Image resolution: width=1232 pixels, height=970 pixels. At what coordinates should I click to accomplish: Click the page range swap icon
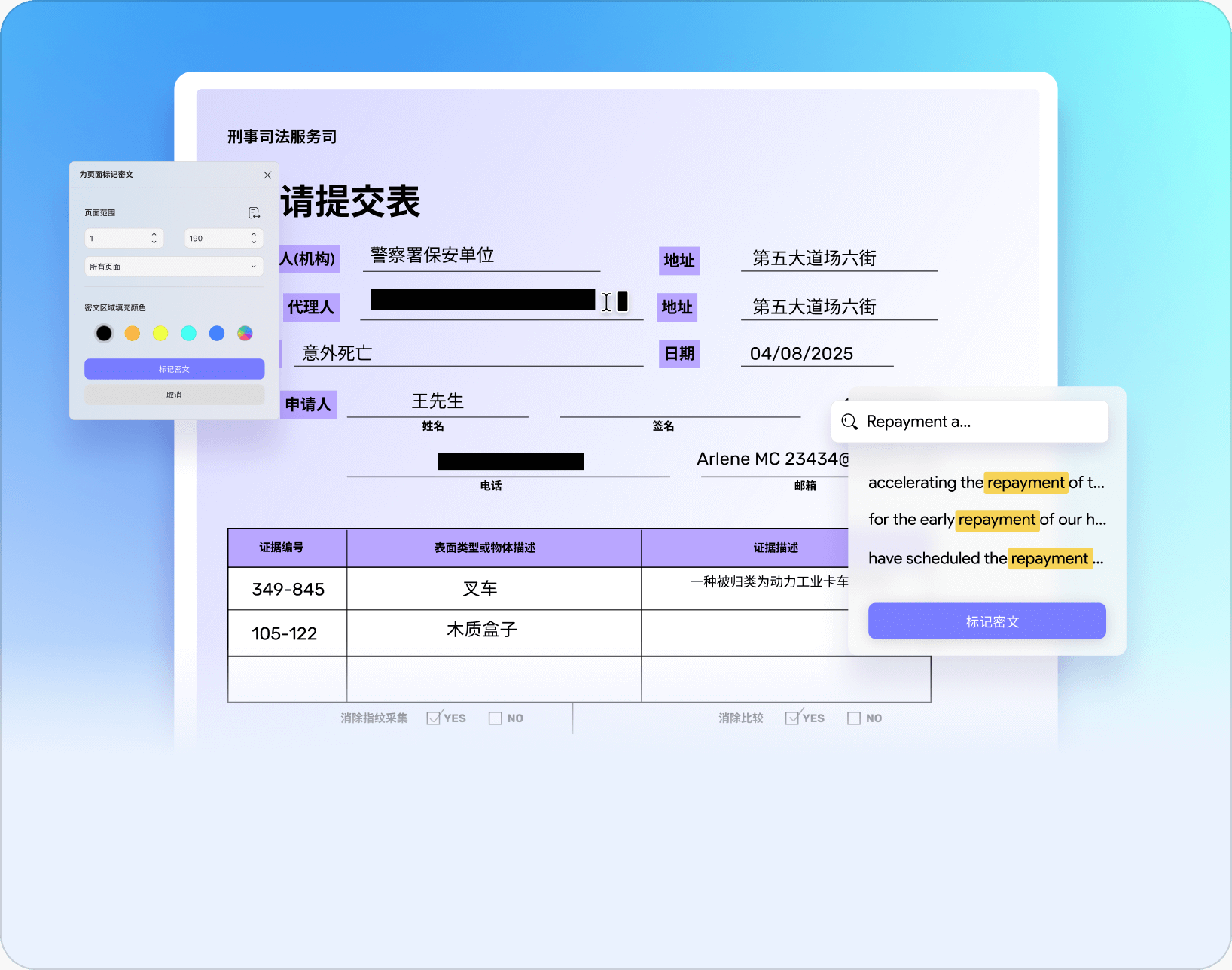[x=254, y=213]
